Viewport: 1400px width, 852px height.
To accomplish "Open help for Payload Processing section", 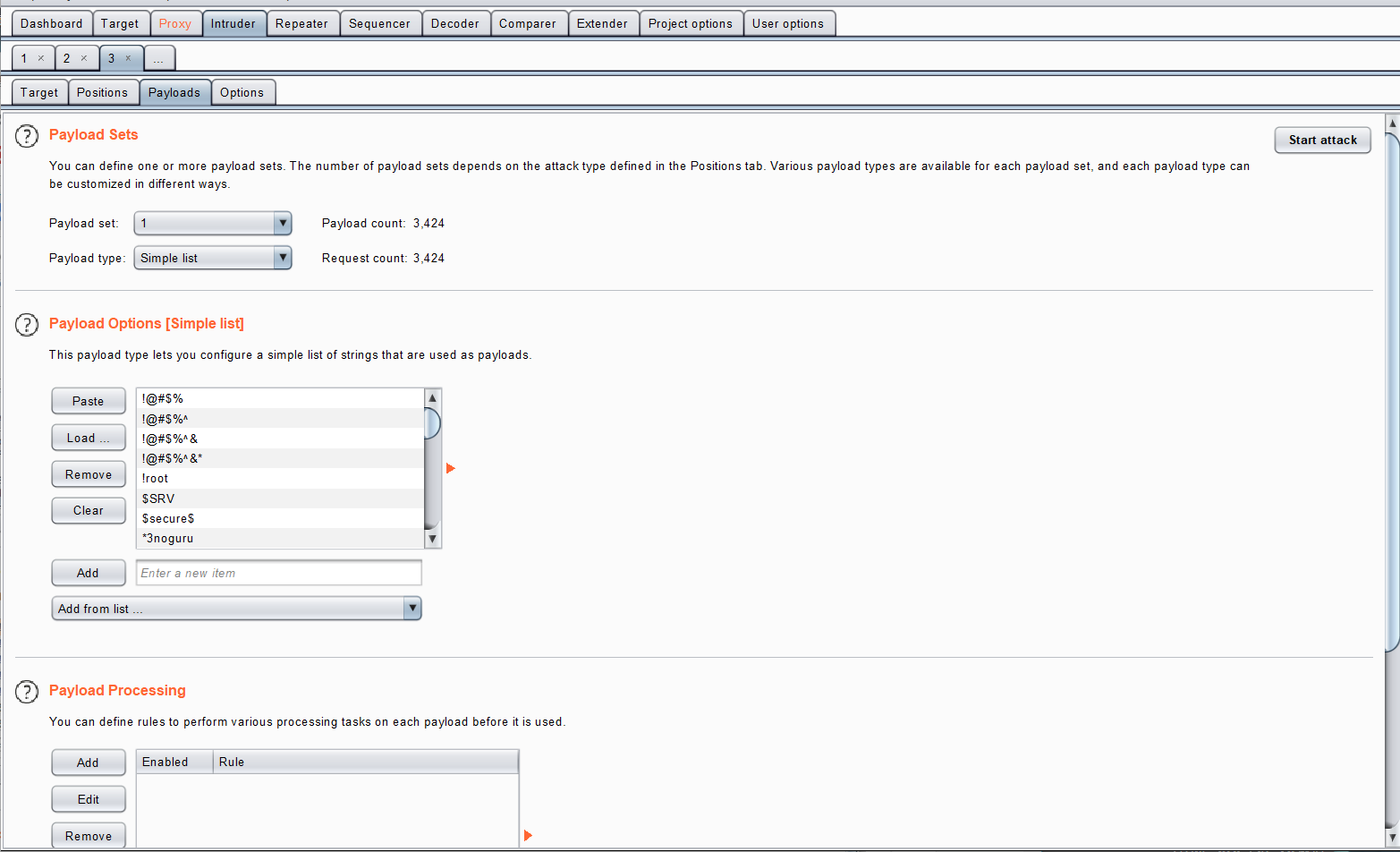I will pyautogui.click(x=27, y=692).
